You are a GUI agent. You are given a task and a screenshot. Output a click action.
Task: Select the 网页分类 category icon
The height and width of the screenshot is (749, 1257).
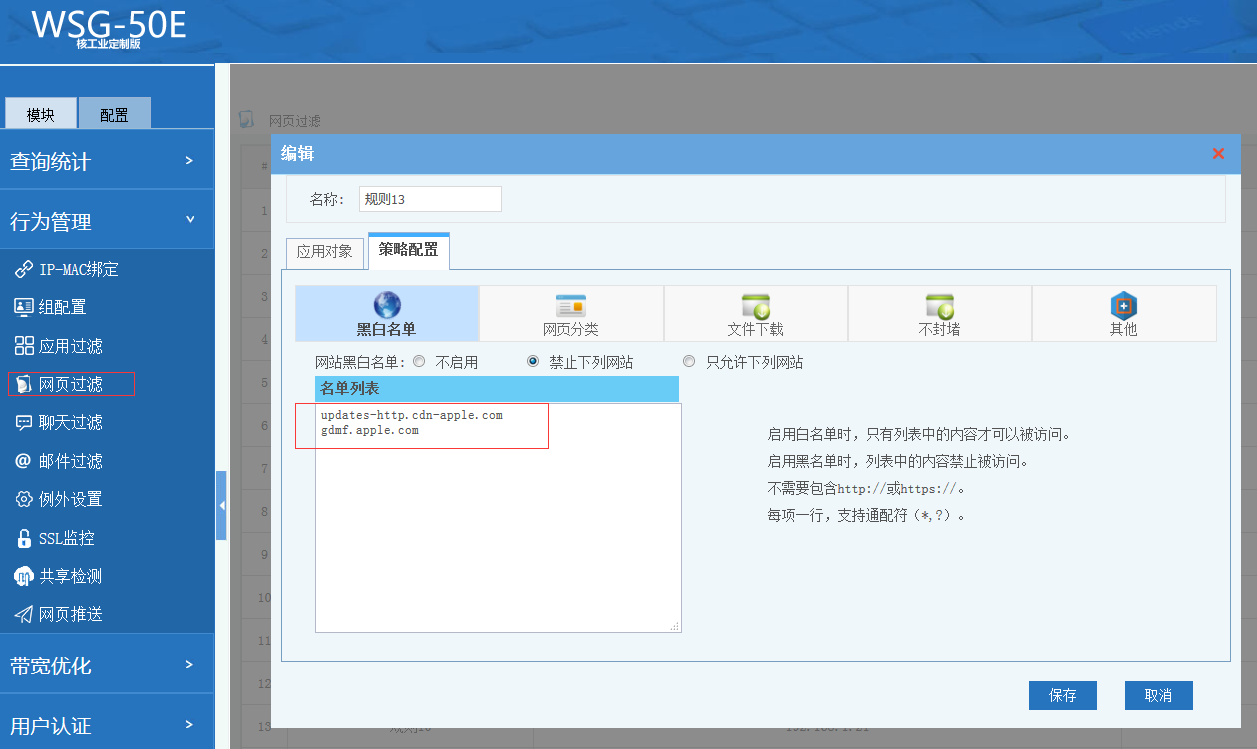point(571,313)
